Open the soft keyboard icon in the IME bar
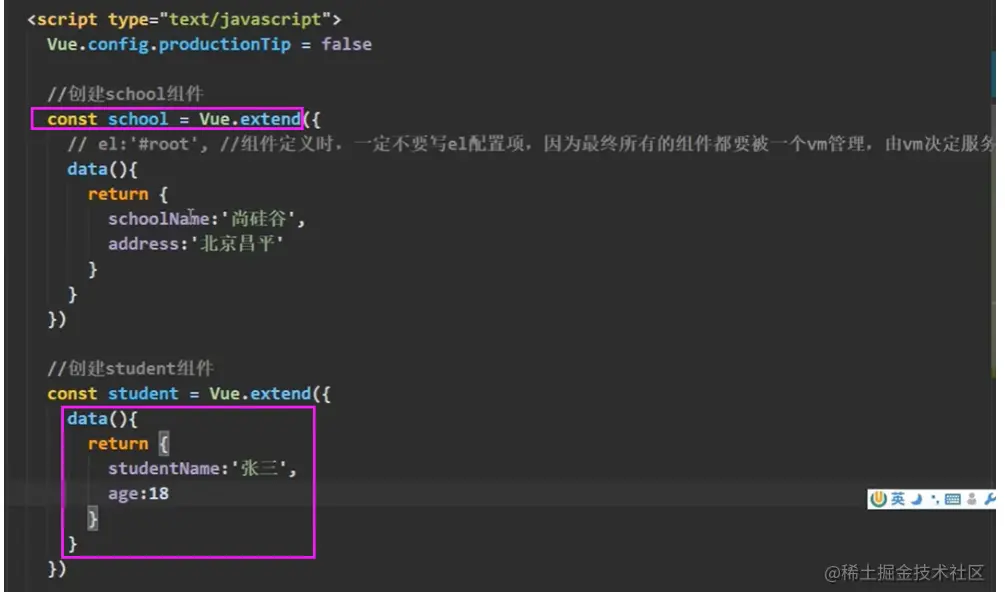Image resolution: width=1005 pixels, height=603 pixels. click(x=952, y=499)
